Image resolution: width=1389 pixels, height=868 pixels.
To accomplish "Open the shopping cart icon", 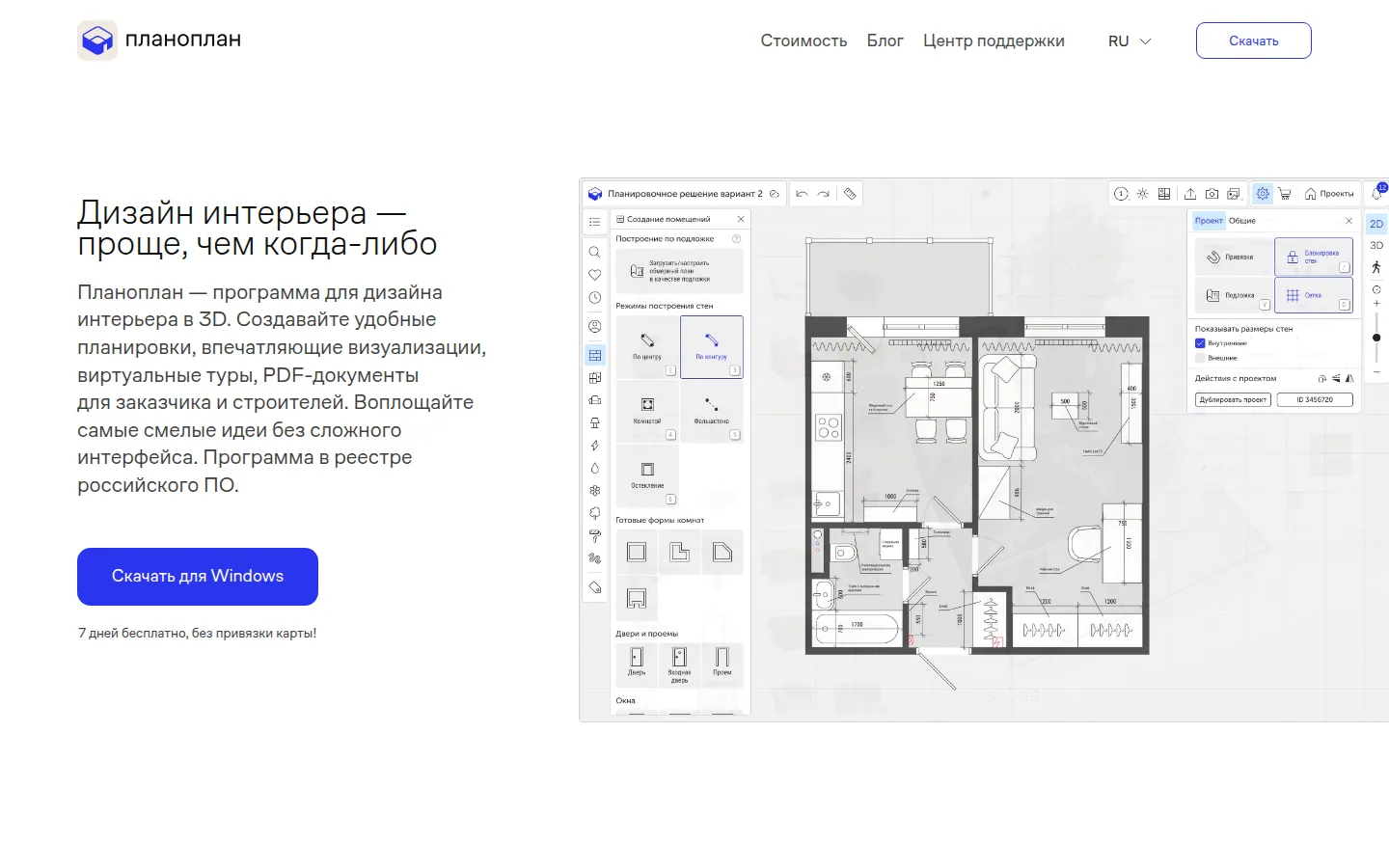I will coord(1285,194).
